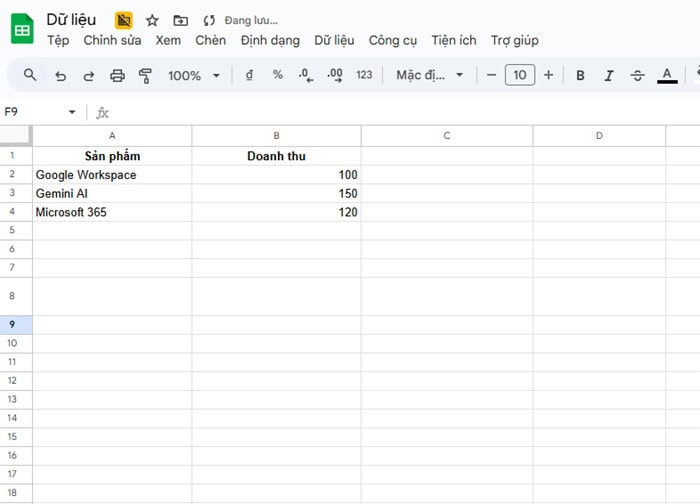Select column C header

click(447, 136)
